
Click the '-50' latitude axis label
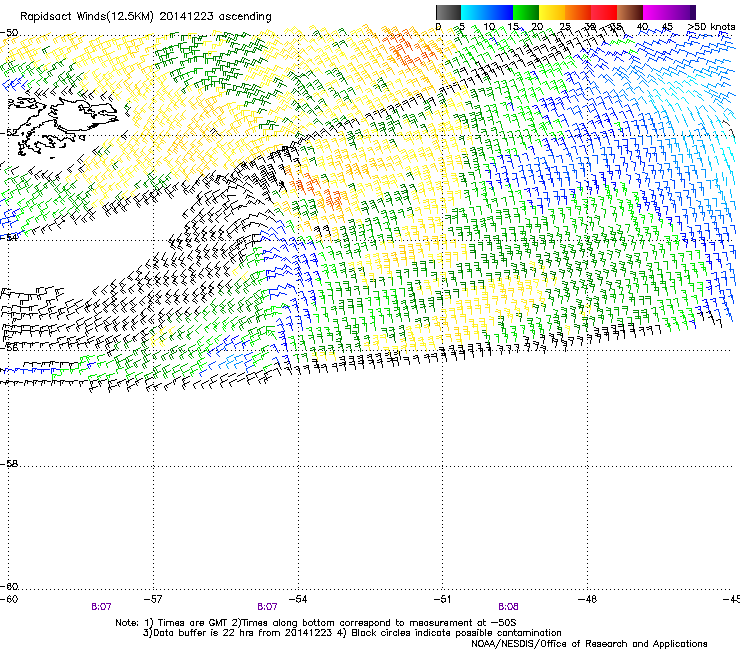(9, 33)
